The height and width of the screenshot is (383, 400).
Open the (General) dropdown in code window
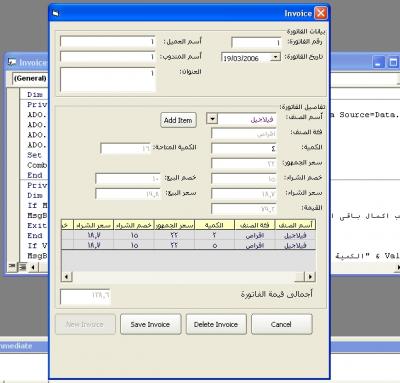tap(30, 78)
